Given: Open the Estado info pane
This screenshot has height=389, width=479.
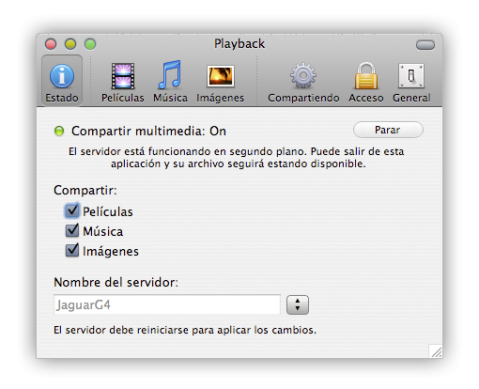Looking at the screenshot, I should click(62, 81).
